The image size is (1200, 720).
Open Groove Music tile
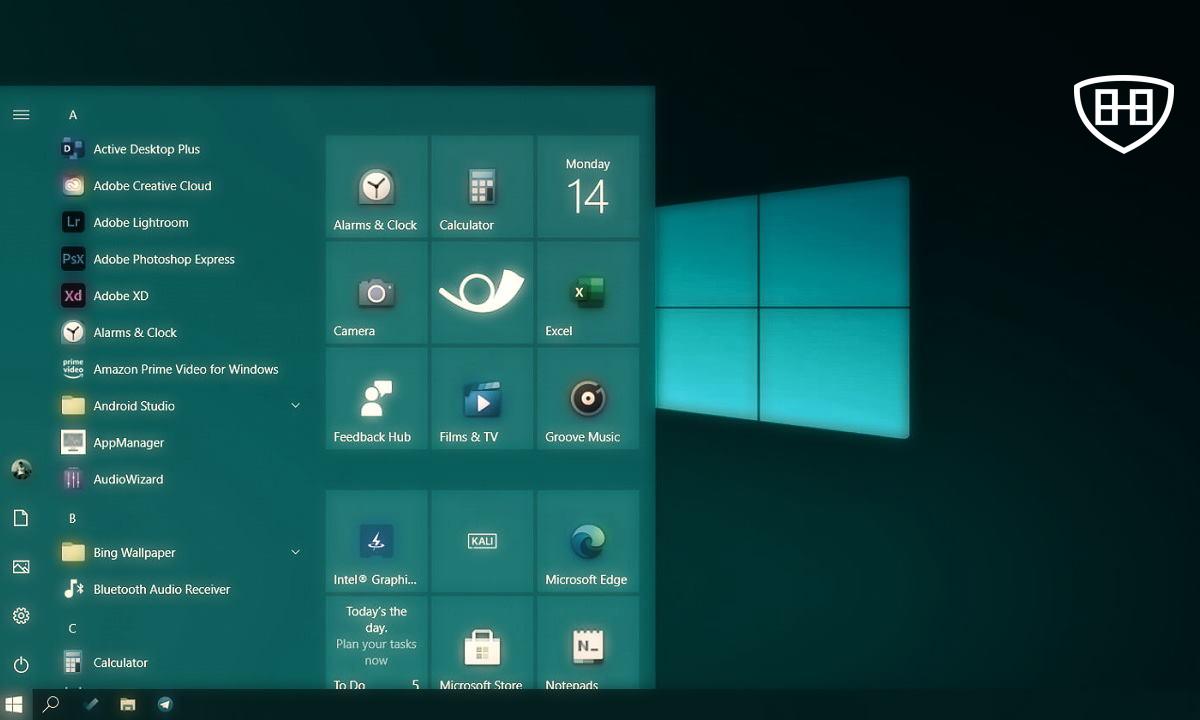click(x=588, y=399)
